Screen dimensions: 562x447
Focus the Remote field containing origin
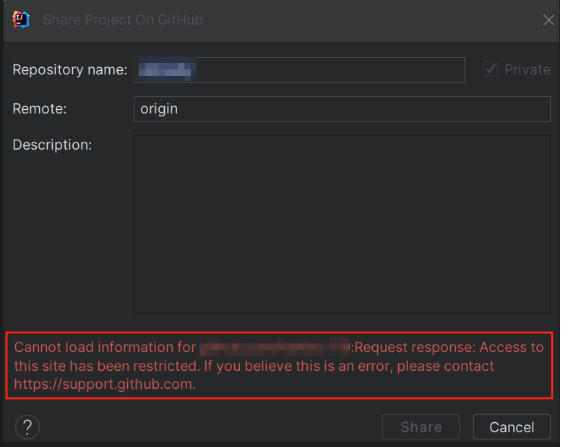click(342, 109)
